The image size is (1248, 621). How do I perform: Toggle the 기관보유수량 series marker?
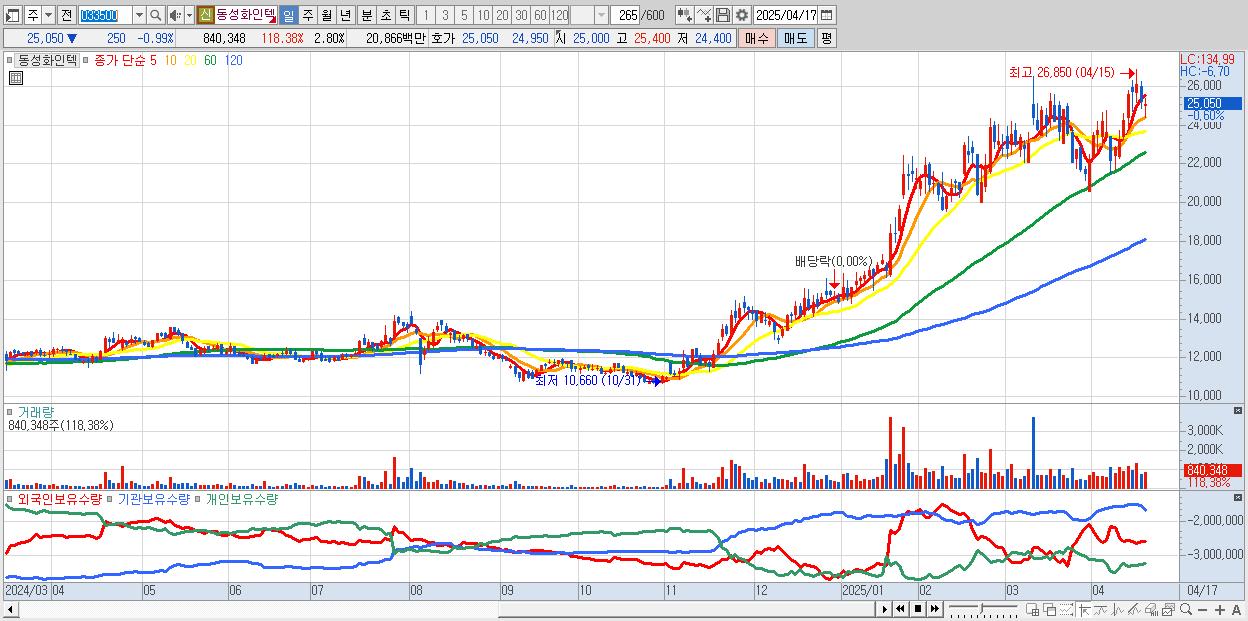point(110,498)
